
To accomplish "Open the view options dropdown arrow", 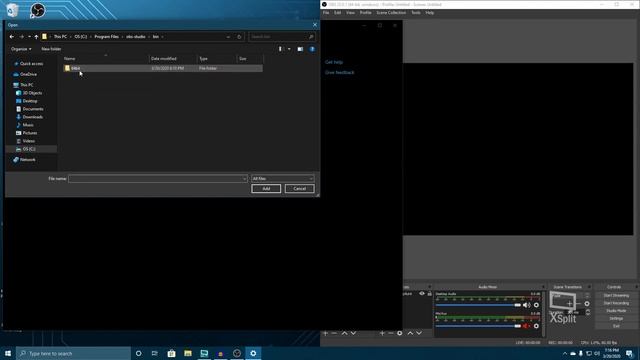I will click(289, 49).
